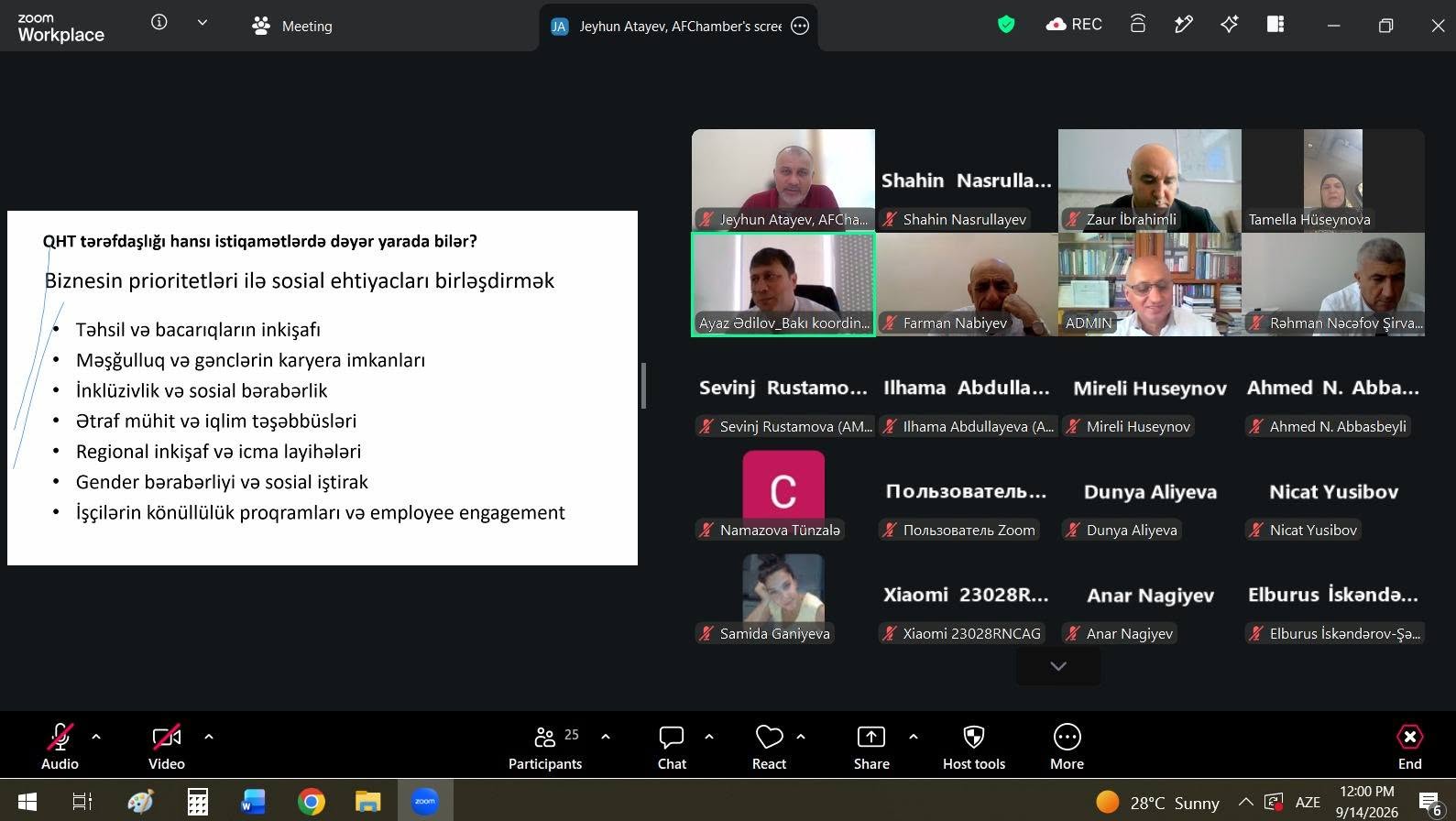Click Zaur İbrahimli's video tile
Screen dimensions: 1456x821
point(1150,181)
